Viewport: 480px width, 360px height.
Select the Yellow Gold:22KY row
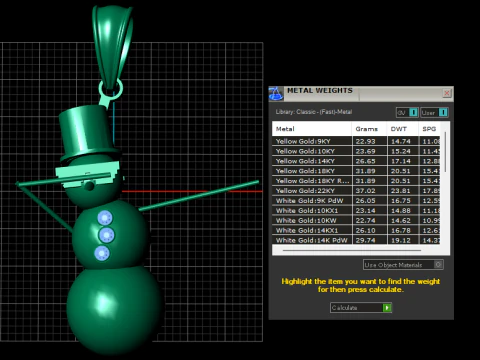tap(356, 191)
